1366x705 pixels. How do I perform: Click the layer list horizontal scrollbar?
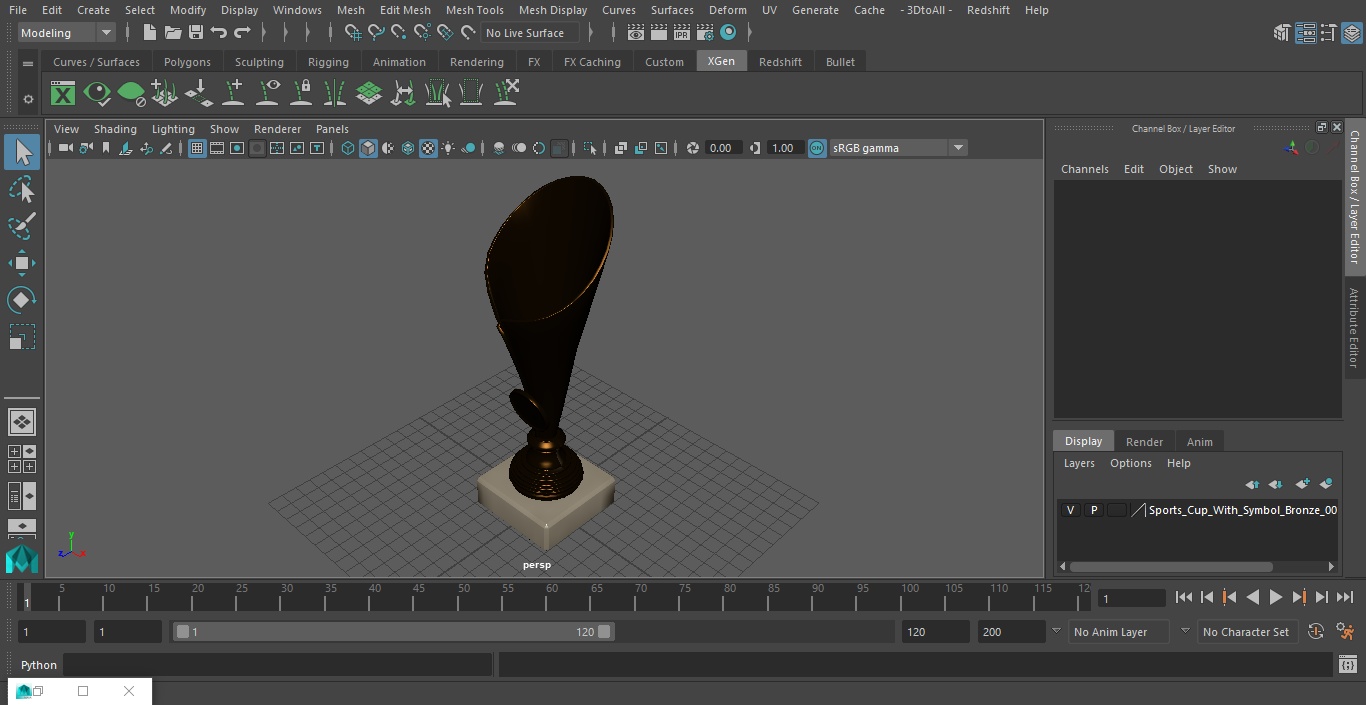click(x=1170, y=566)
